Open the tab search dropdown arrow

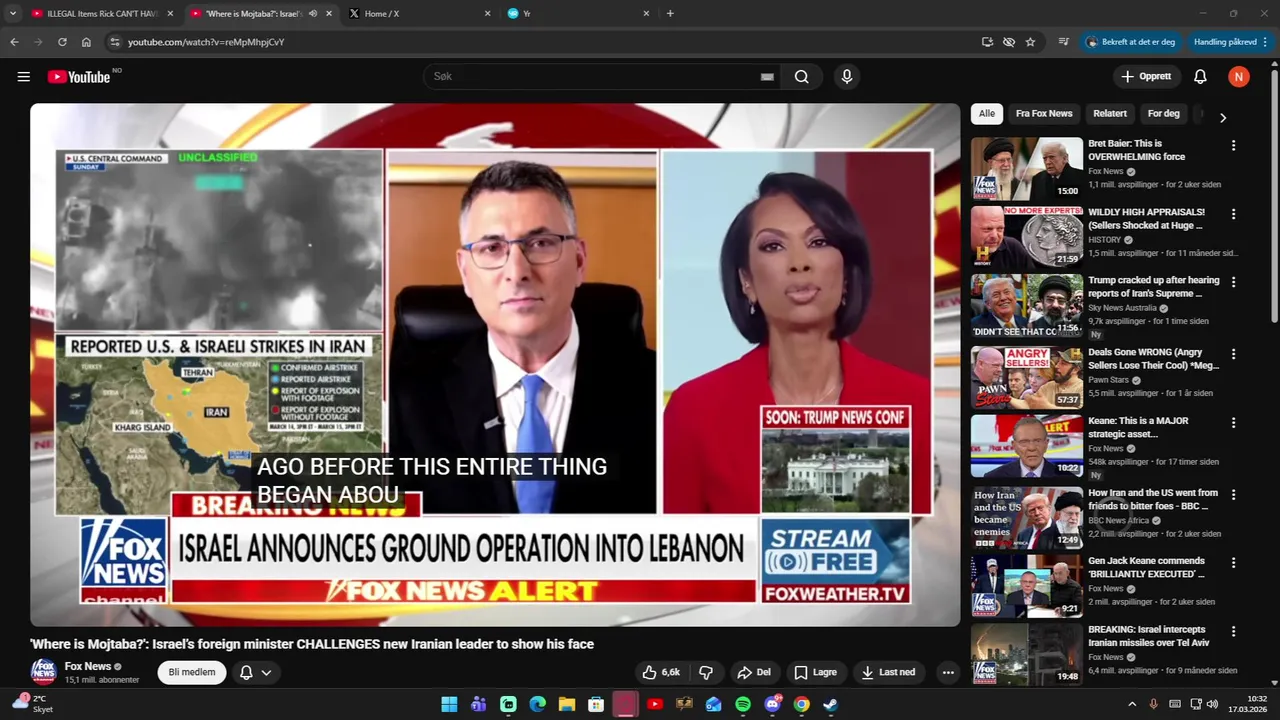pos(12,14)
